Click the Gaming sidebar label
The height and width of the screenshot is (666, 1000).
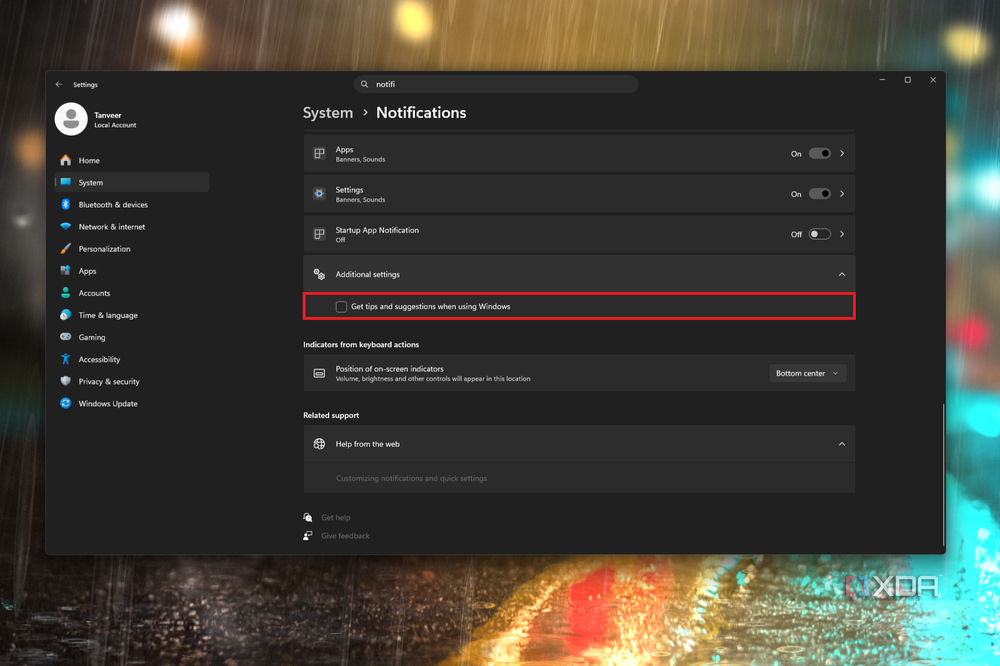[92, 337]
